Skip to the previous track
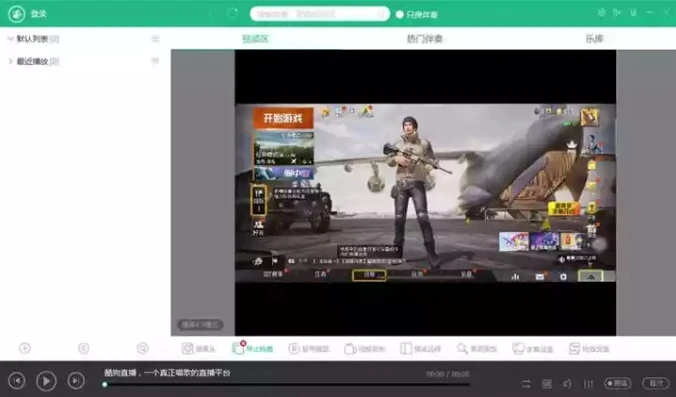 (17, 381)
